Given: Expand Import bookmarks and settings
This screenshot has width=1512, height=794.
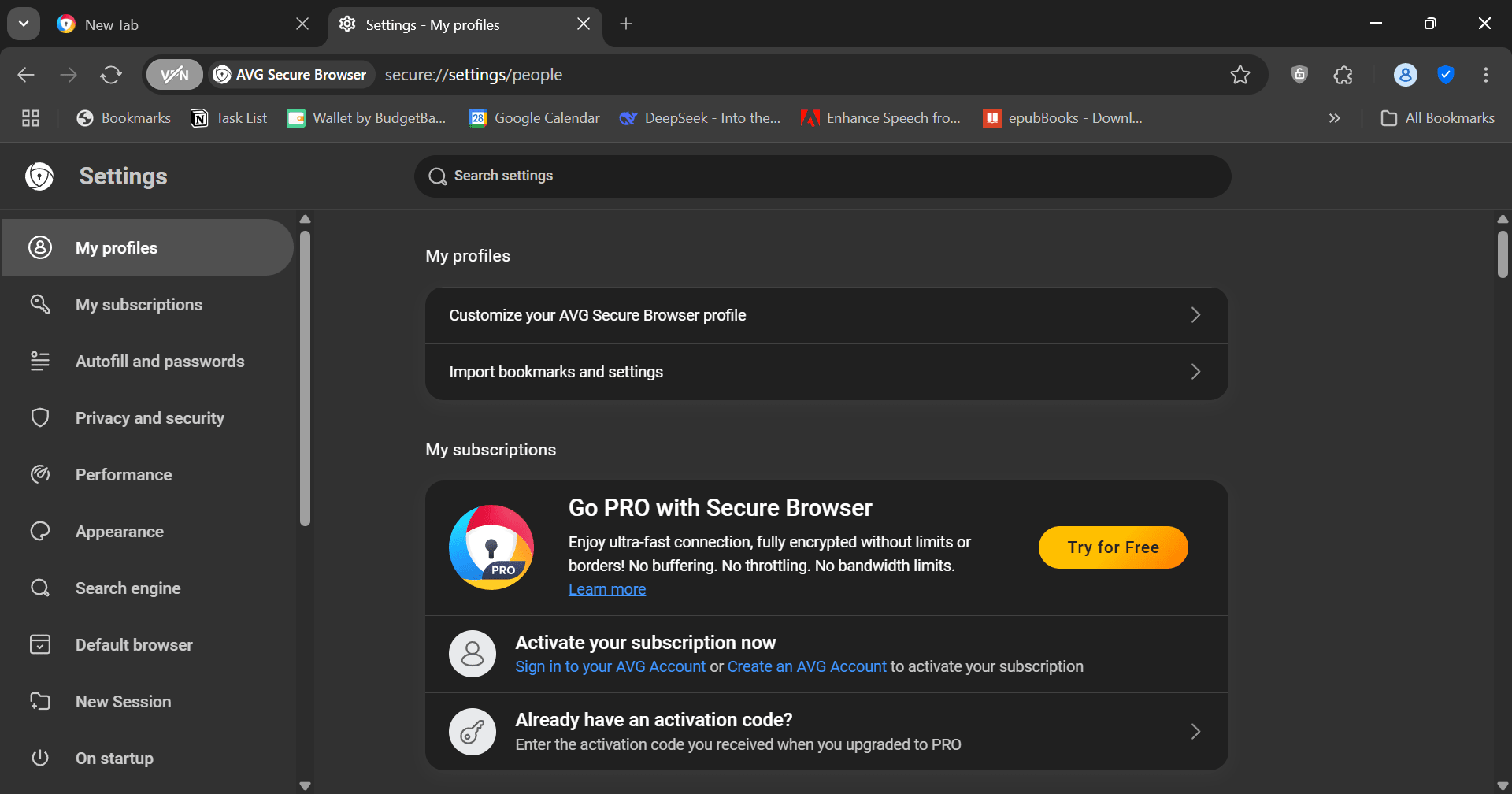Looking at the screenshot, I should [827, 372].
